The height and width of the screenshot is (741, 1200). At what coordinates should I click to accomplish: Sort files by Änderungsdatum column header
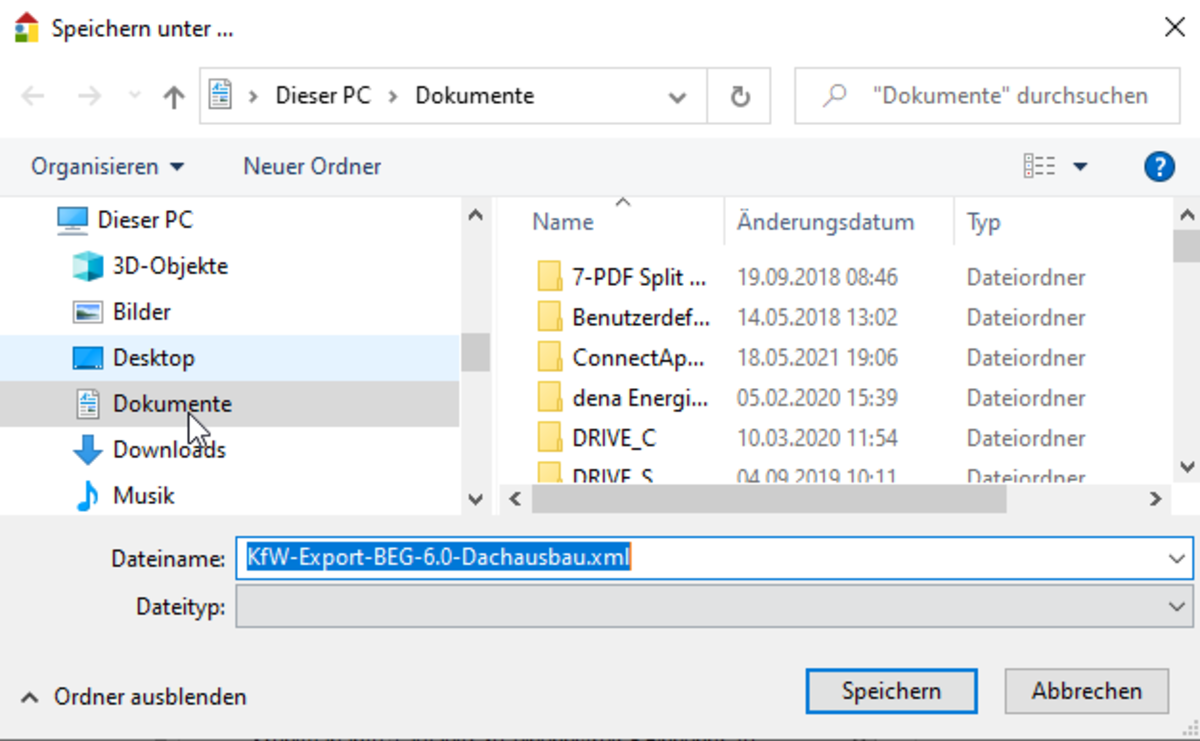pyautogui.click(x=825, y=222)
